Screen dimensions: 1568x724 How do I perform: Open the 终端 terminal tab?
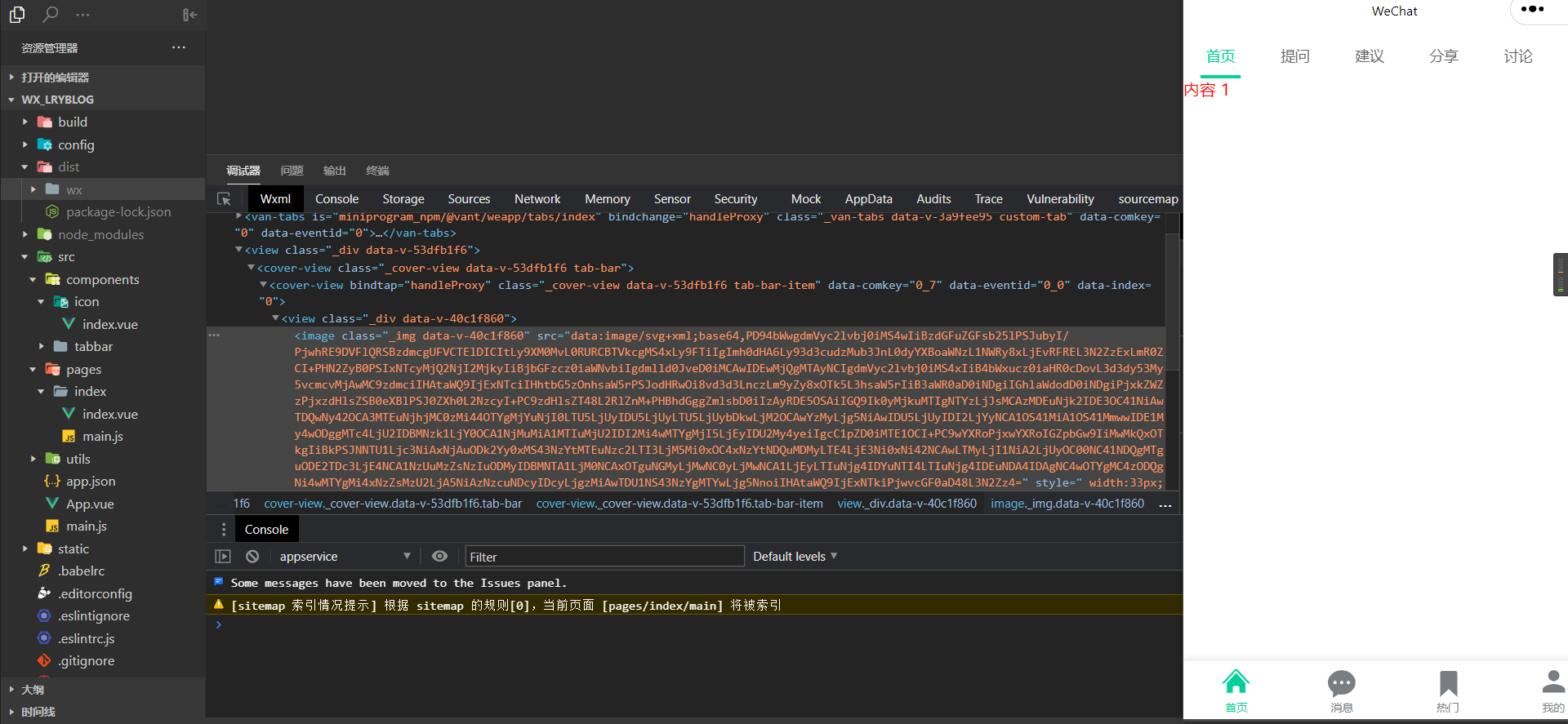pos(377,171)
